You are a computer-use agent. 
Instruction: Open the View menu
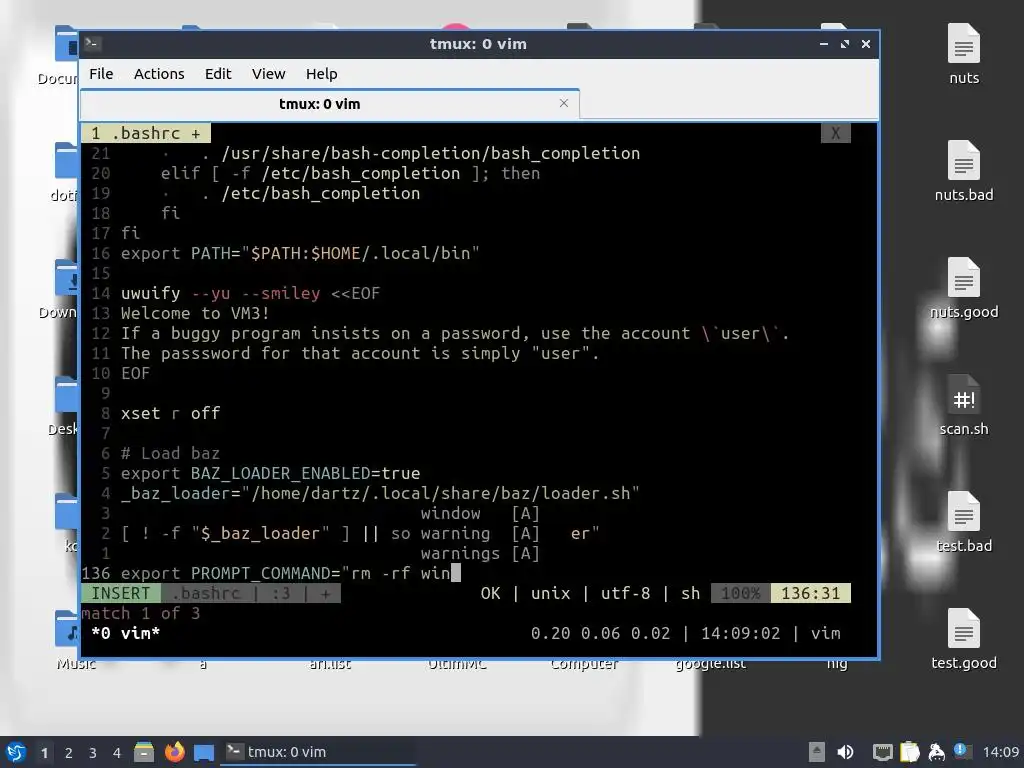tap(268, 74)
